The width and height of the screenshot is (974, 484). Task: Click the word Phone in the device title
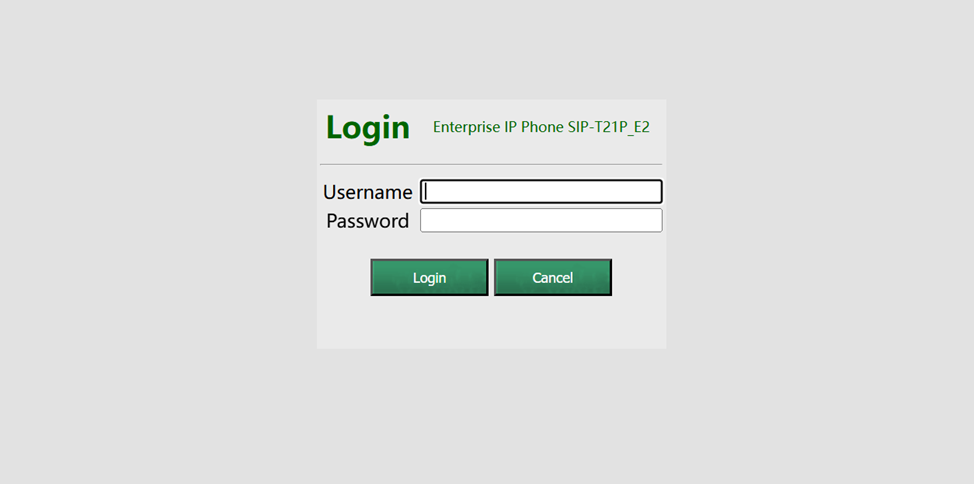point(542,127)
